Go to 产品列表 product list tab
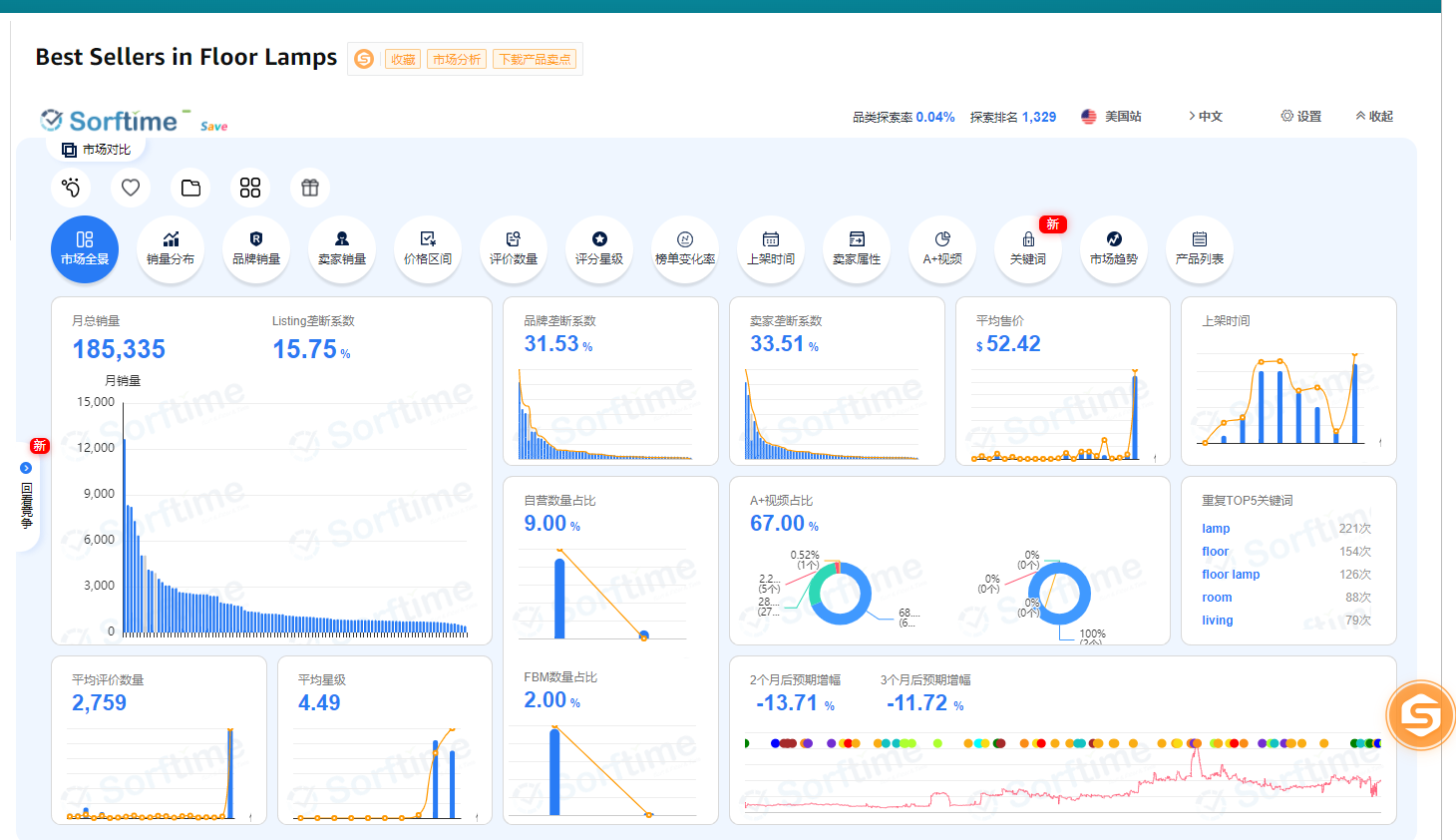 [x=1200, y=248]
